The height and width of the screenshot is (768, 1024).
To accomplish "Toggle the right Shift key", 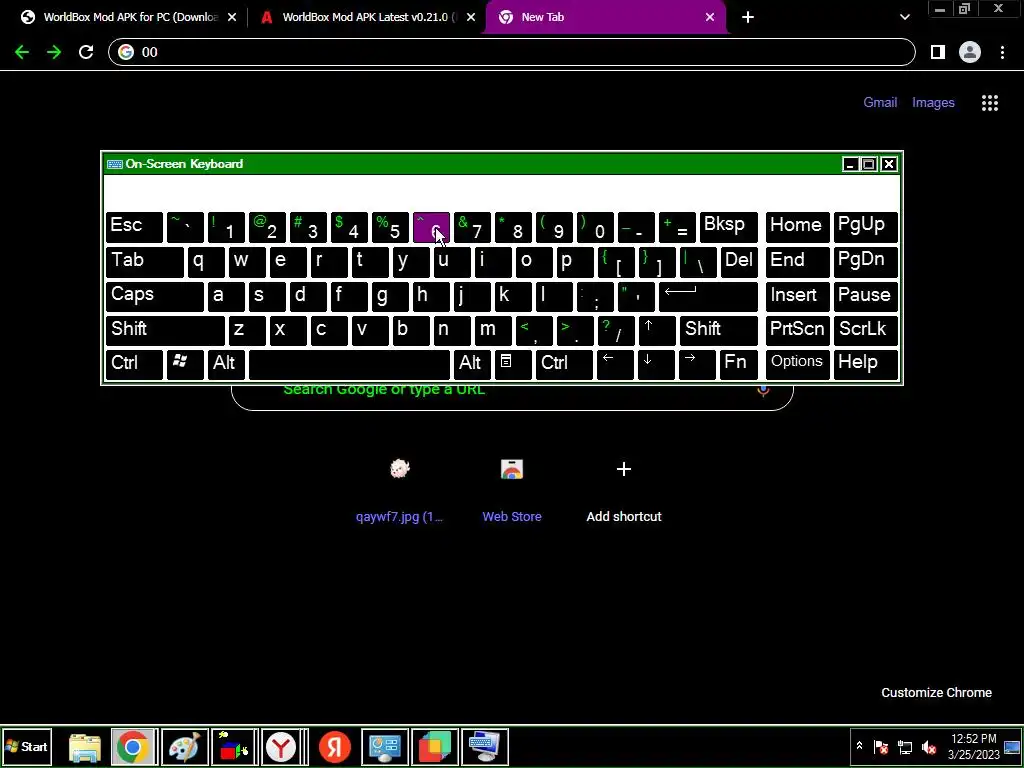I will point(718,330).
